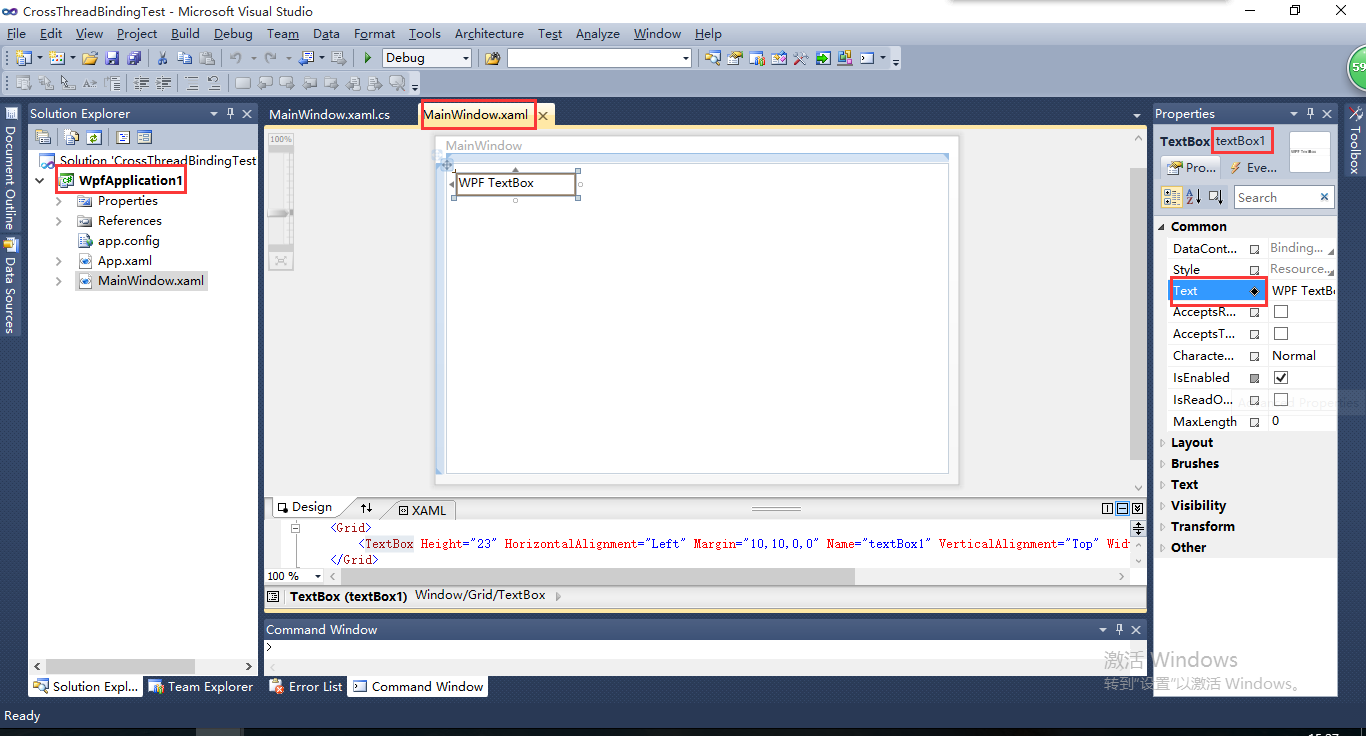Click View Designer icon in Solution Explorer

(x=144, y=137)
